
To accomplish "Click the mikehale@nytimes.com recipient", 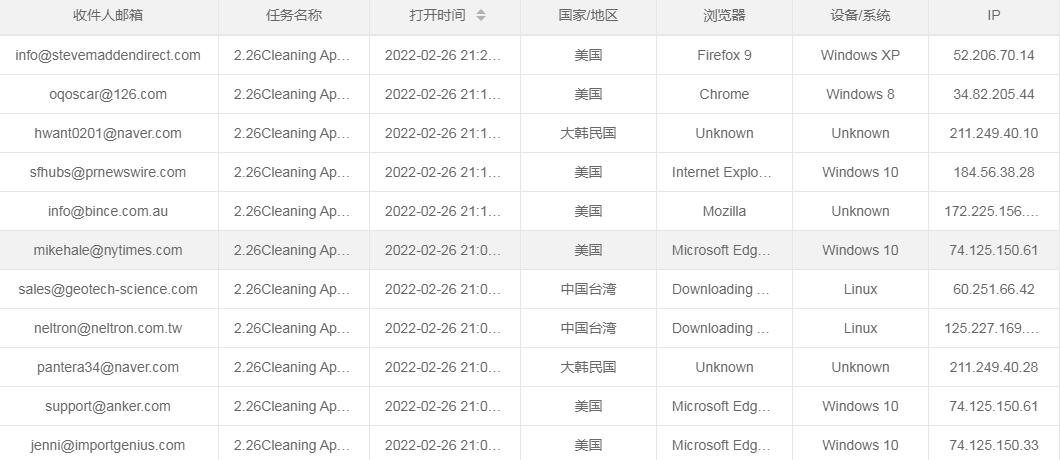I will 108,250.
